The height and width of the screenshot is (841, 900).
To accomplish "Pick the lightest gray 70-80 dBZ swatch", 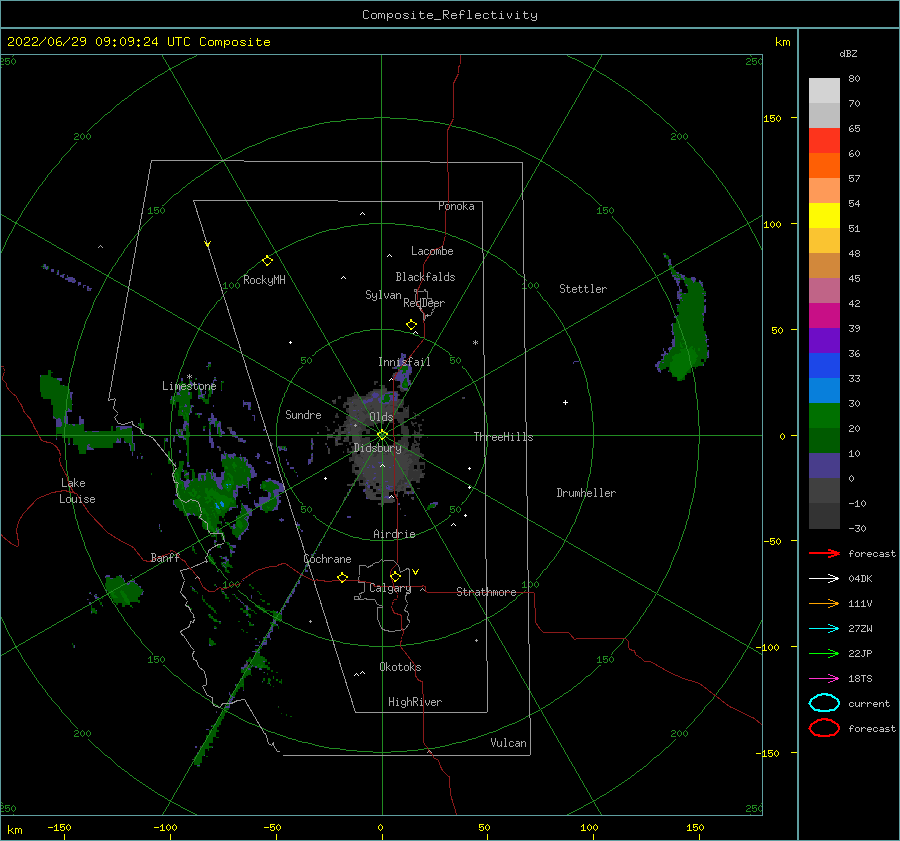I will point(824,91).
